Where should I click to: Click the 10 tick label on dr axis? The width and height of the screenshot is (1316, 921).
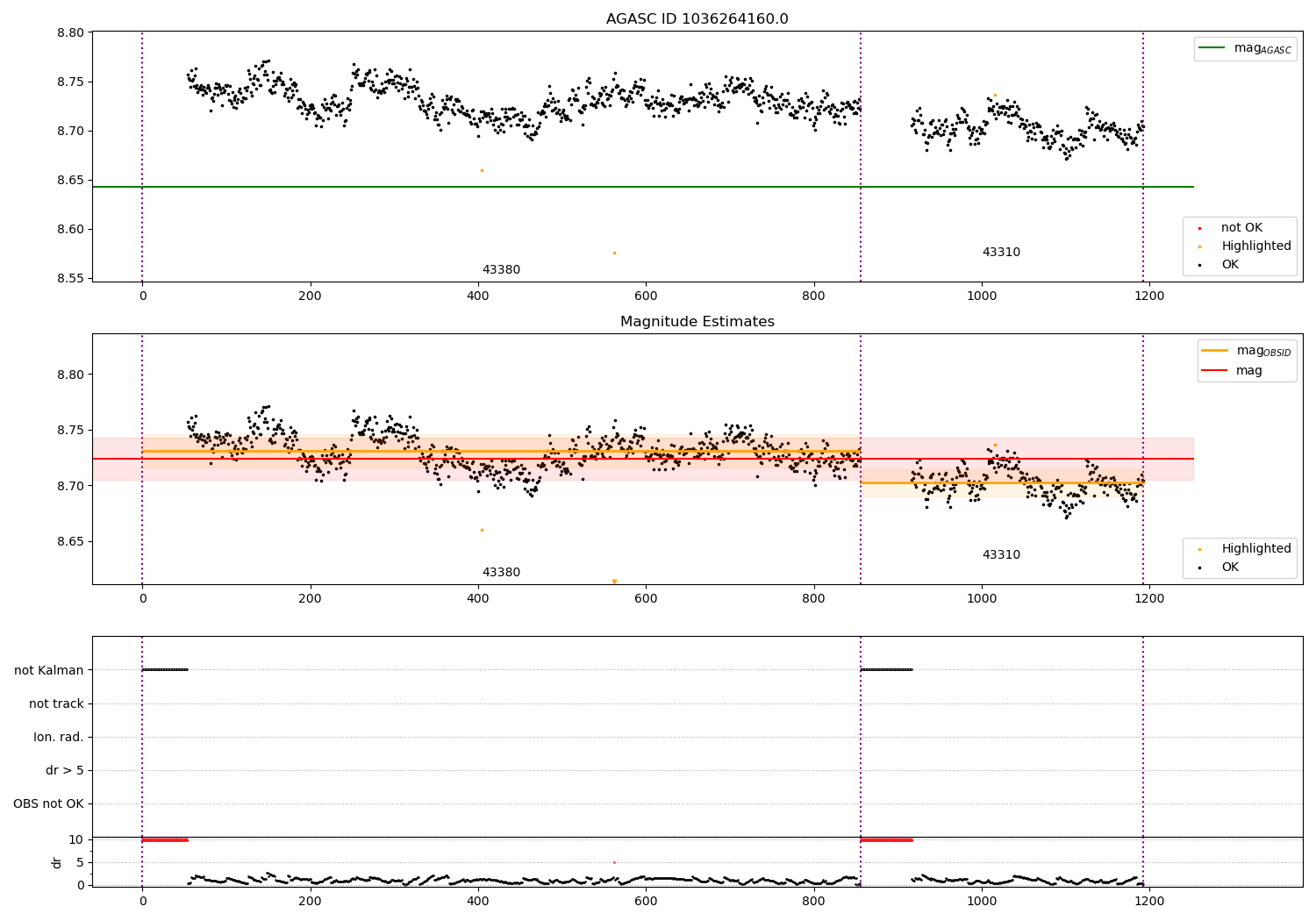point(76,839)
